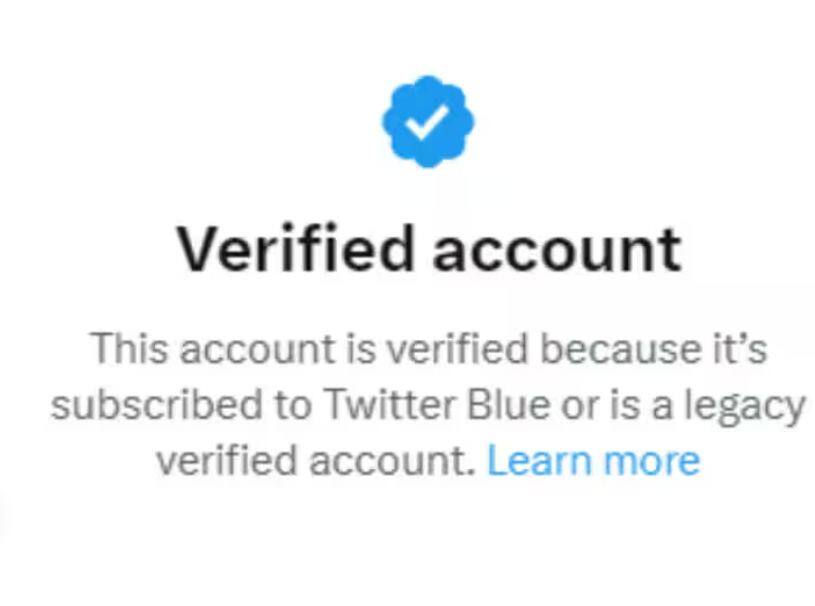Image resolution: width=815 pixels, height=606 pixels.
Task: Click the white checkmark inside the badge
Action: point(427,122)
